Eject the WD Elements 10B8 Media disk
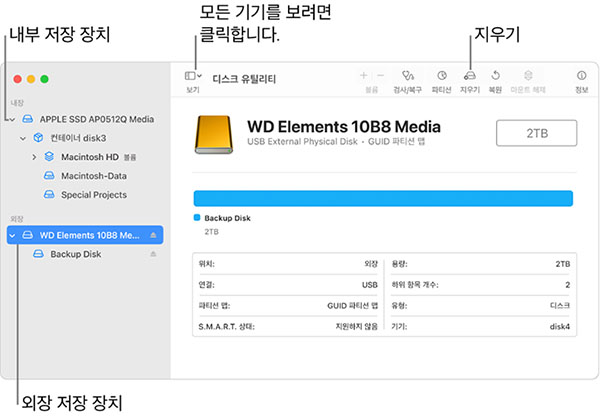 [x=153, y=235]
